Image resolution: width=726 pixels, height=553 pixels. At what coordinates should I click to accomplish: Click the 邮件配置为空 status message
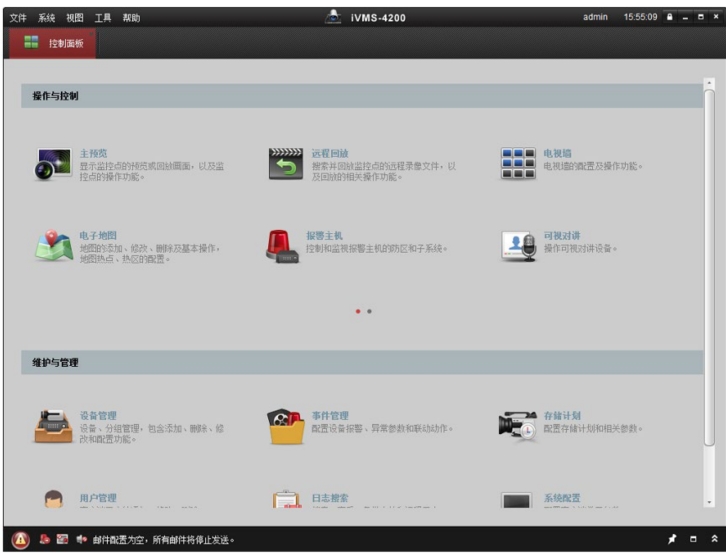click(163, 540)
